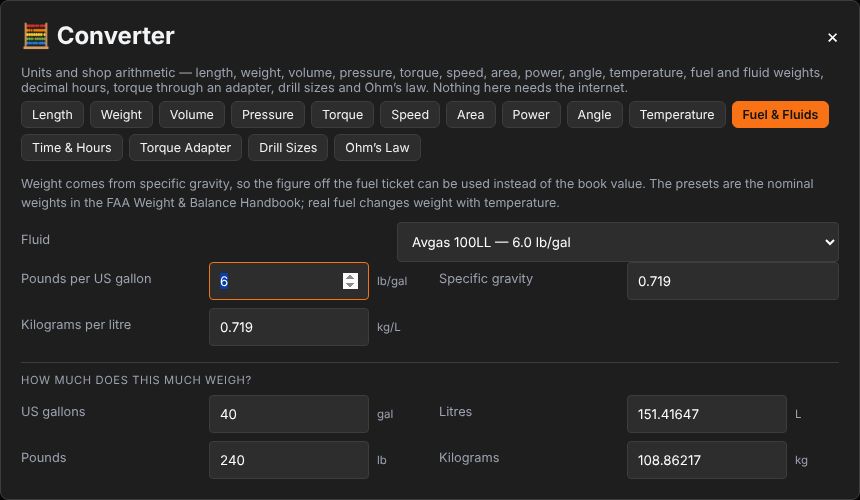Select the Fuel & Fluids tab
Screen dimensions: 860x500
coord(780,115)
